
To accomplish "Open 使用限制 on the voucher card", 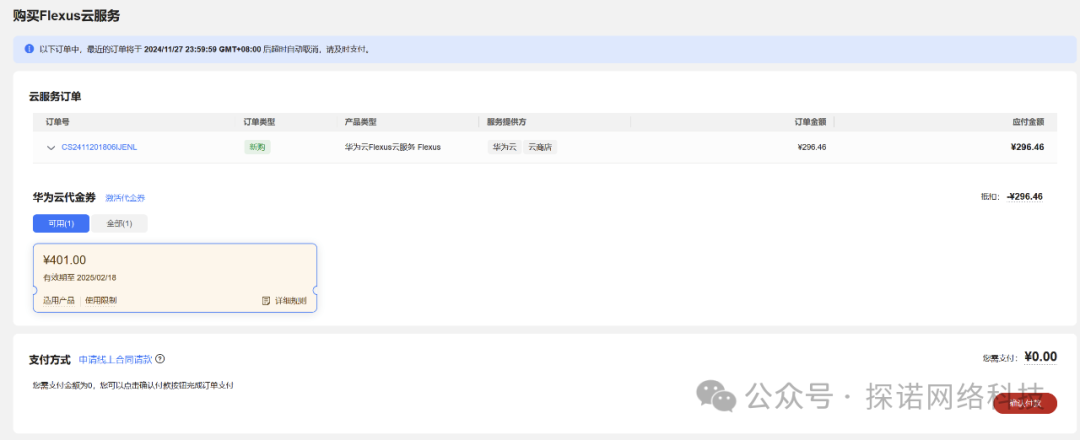I will pos(101,301).
